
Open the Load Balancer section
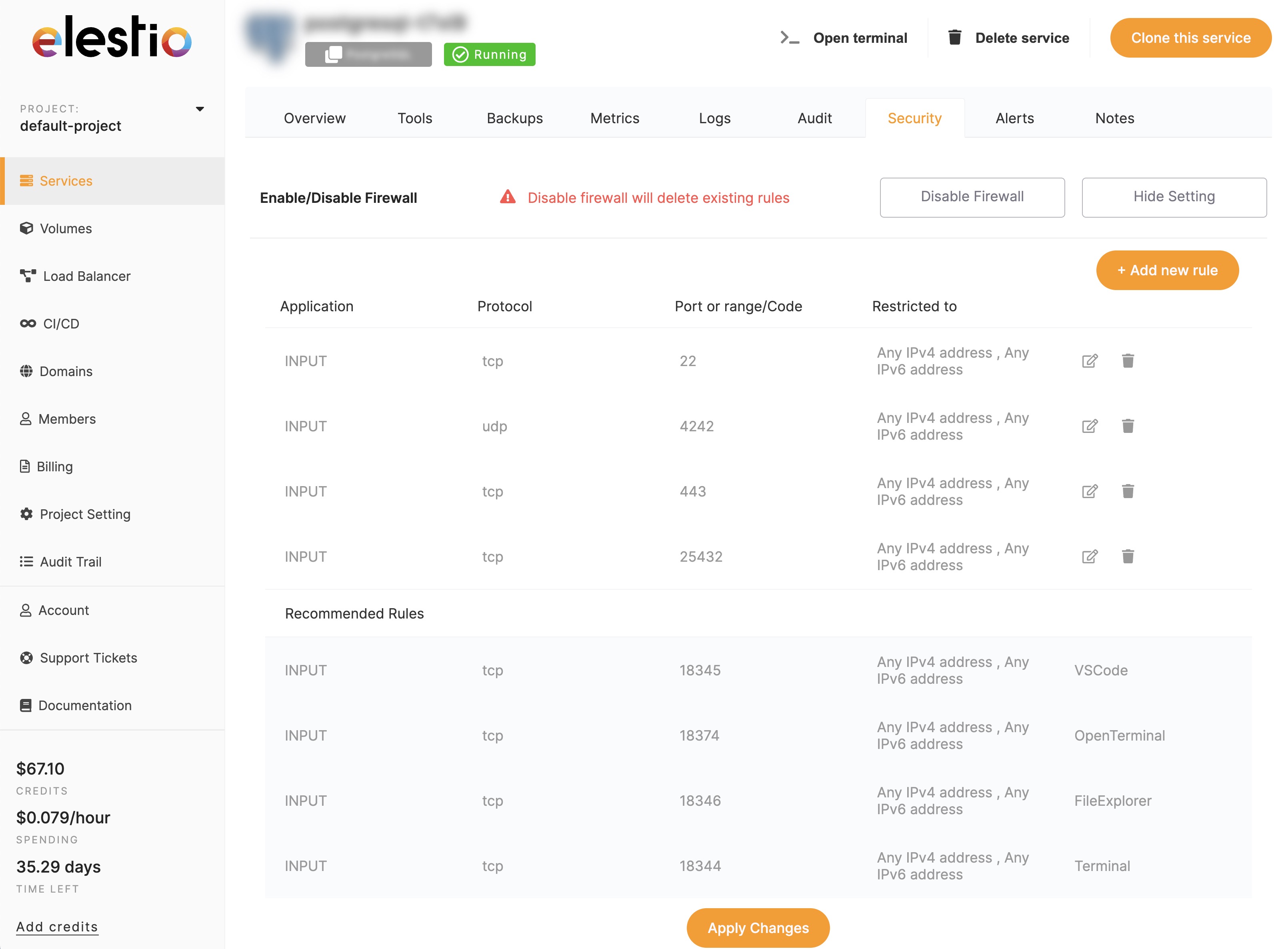[86, 276]
